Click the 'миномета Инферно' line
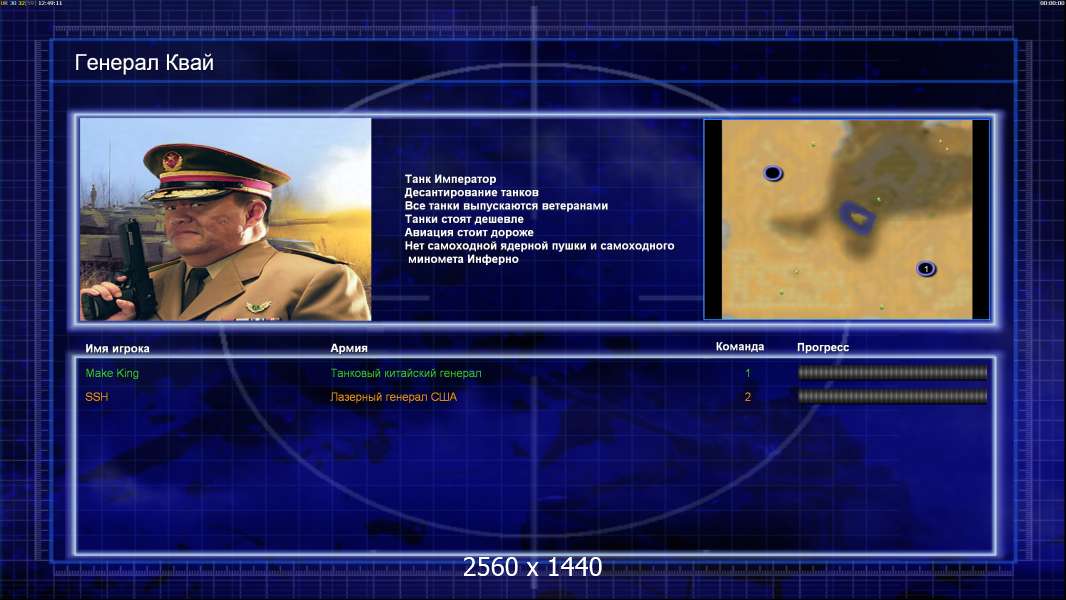This screenshot has height=600, width=1066. [463, 259]
